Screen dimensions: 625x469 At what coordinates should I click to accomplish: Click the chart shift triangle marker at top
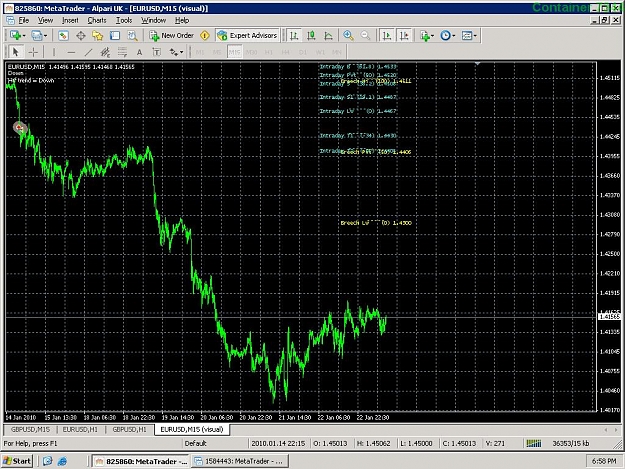[477, 63]
